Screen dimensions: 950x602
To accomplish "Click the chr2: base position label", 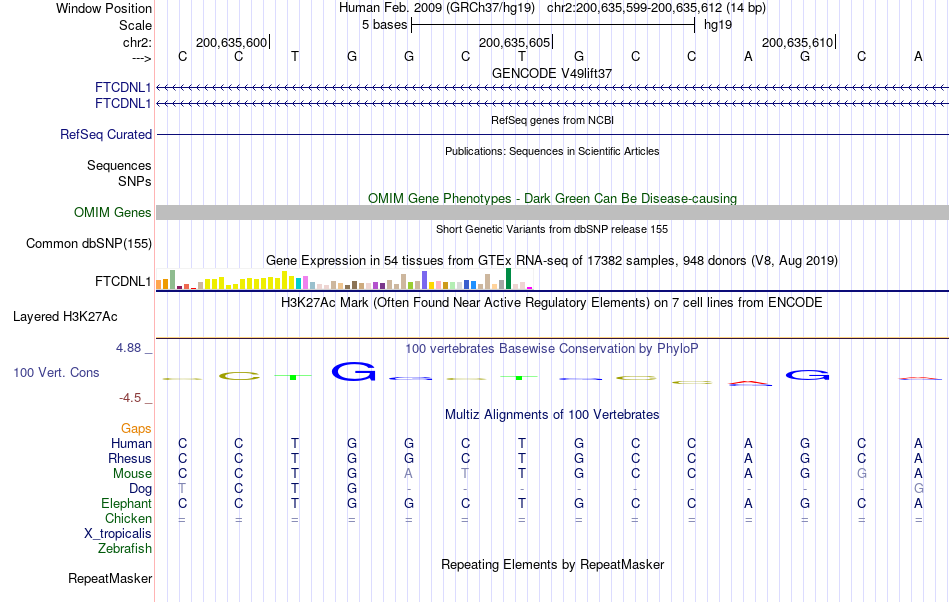I will (x=137, y=42).
